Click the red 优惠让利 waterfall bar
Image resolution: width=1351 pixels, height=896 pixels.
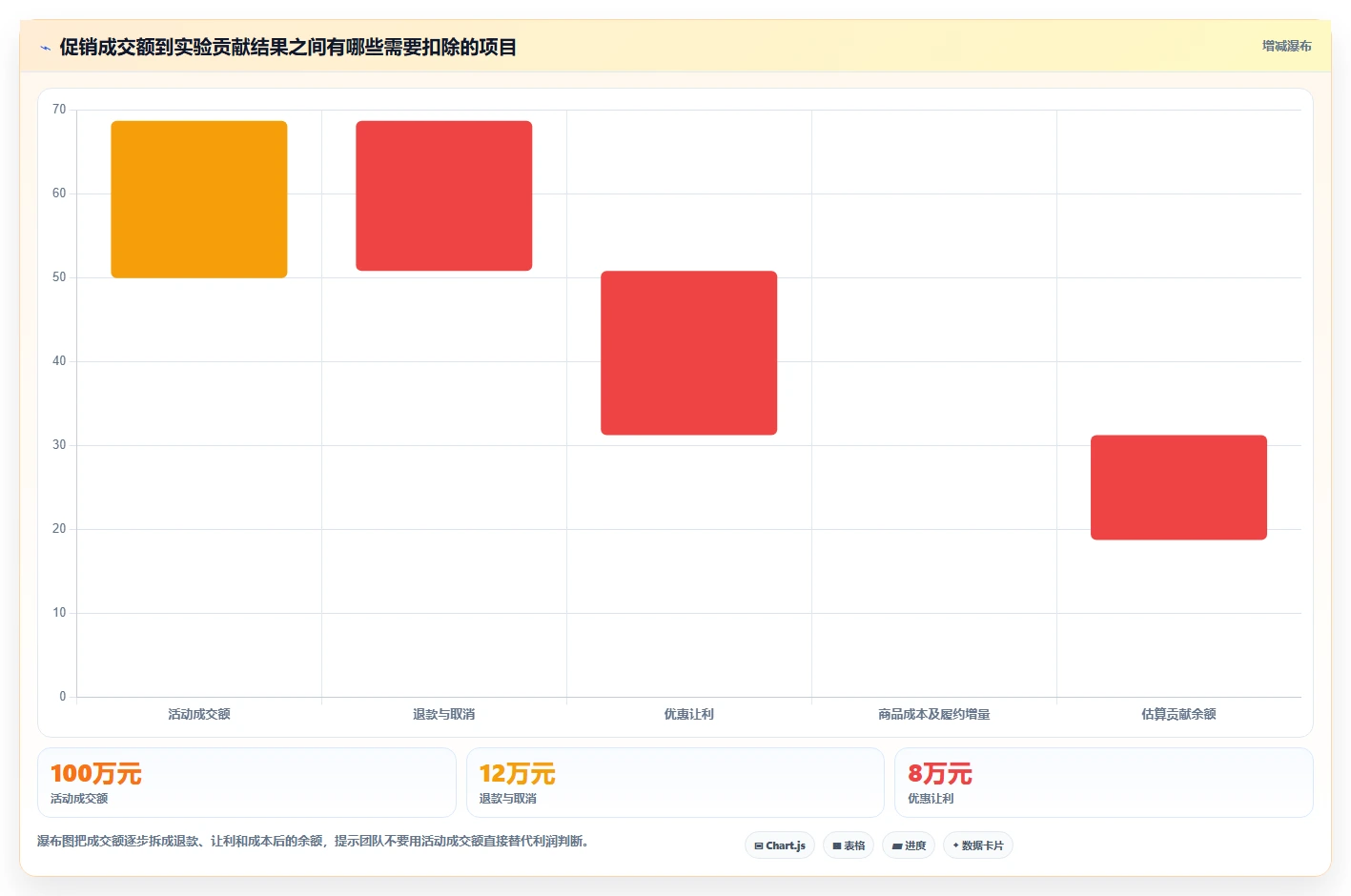coord(689,353)
